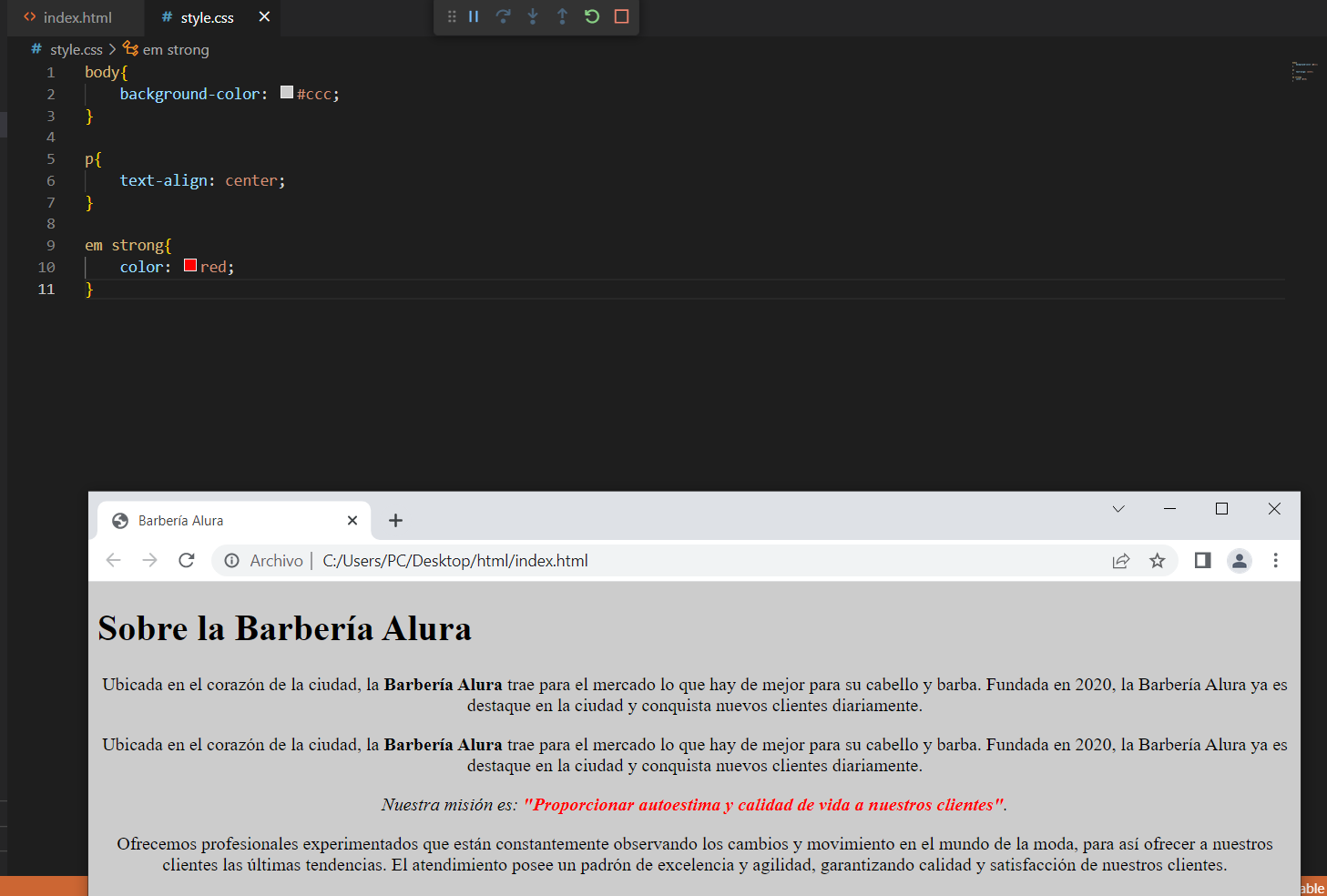The width and height of the screenshot is (1327, 896).
Task: Click the site information icon next to Archivo
Action: click(x=232, y=560)
